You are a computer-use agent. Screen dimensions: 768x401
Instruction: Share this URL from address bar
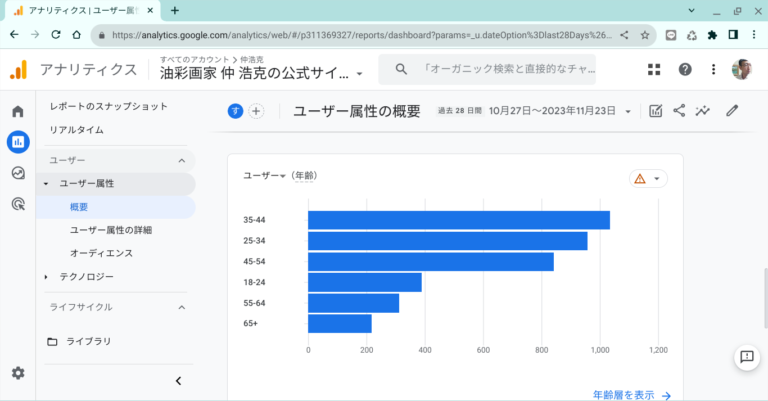(624, 35)
